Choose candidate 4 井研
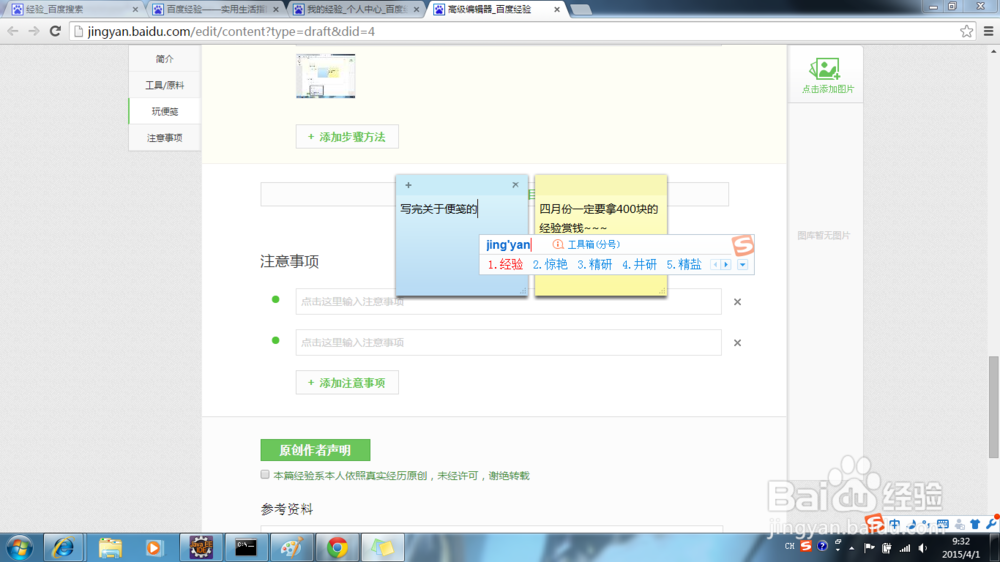This screenshot has height=562, width=1000. [639, 264]
